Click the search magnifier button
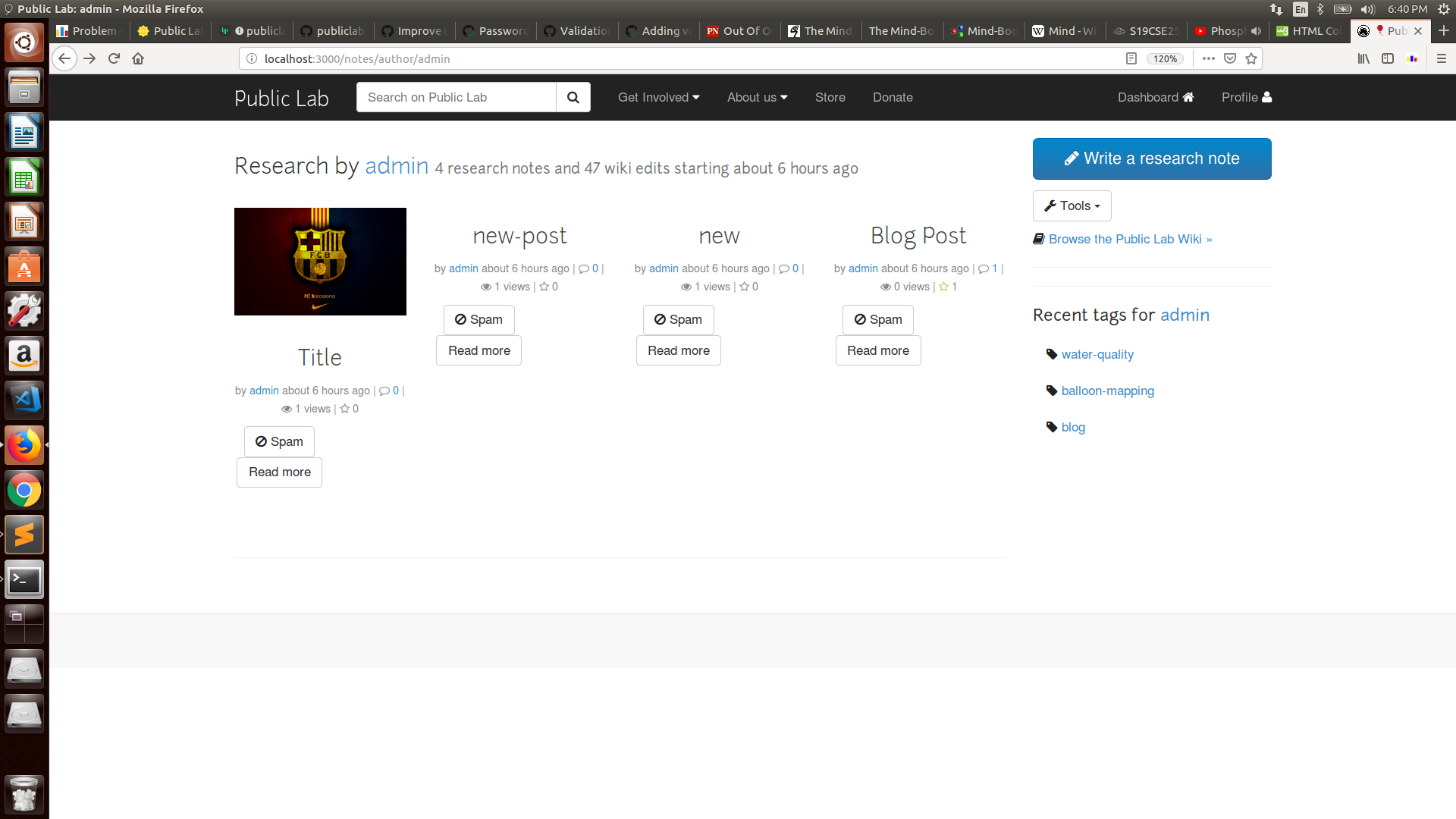 point(573,97)
